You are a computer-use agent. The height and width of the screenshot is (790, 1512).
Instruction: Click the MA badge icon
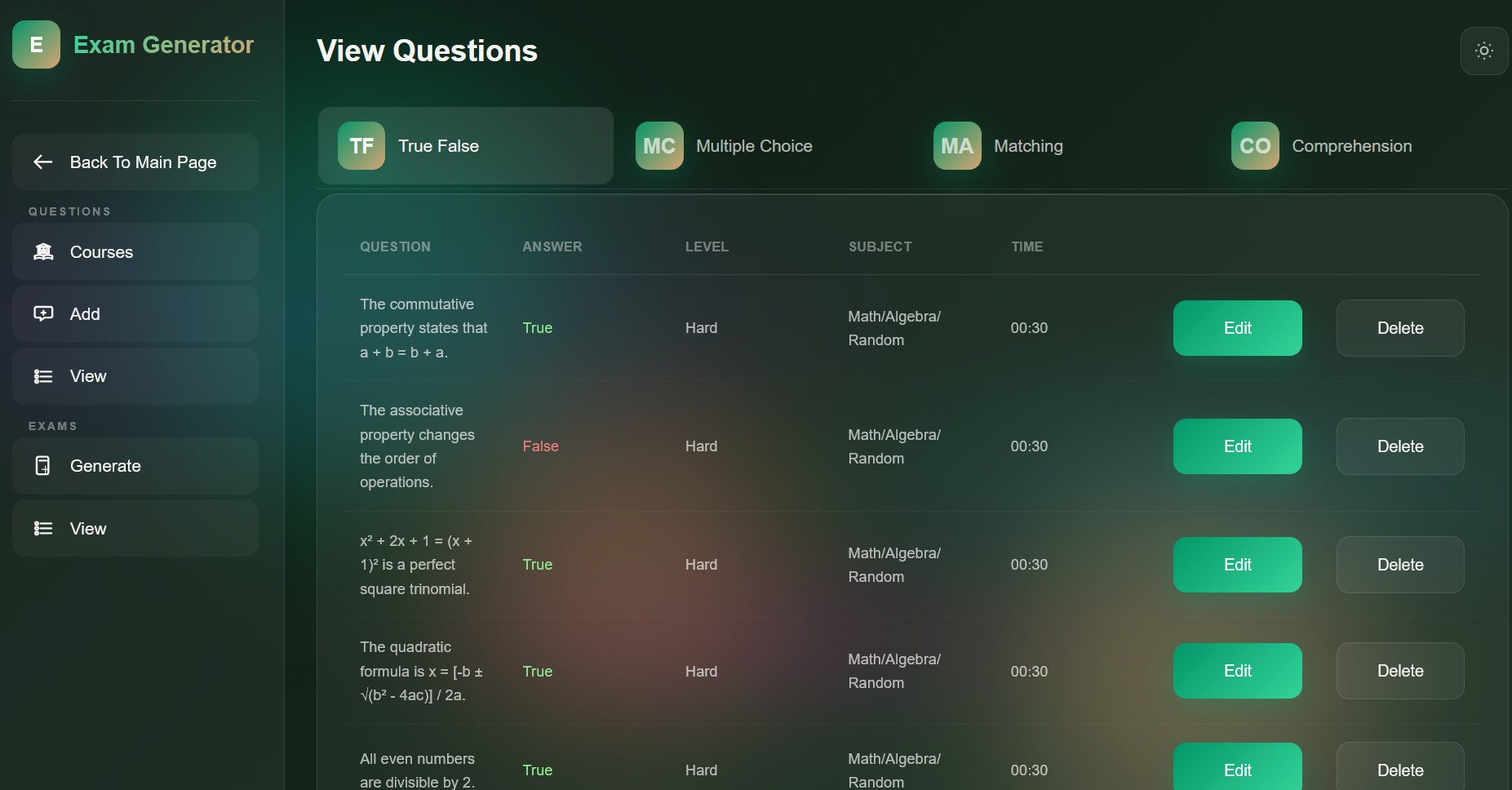(957, 146)
